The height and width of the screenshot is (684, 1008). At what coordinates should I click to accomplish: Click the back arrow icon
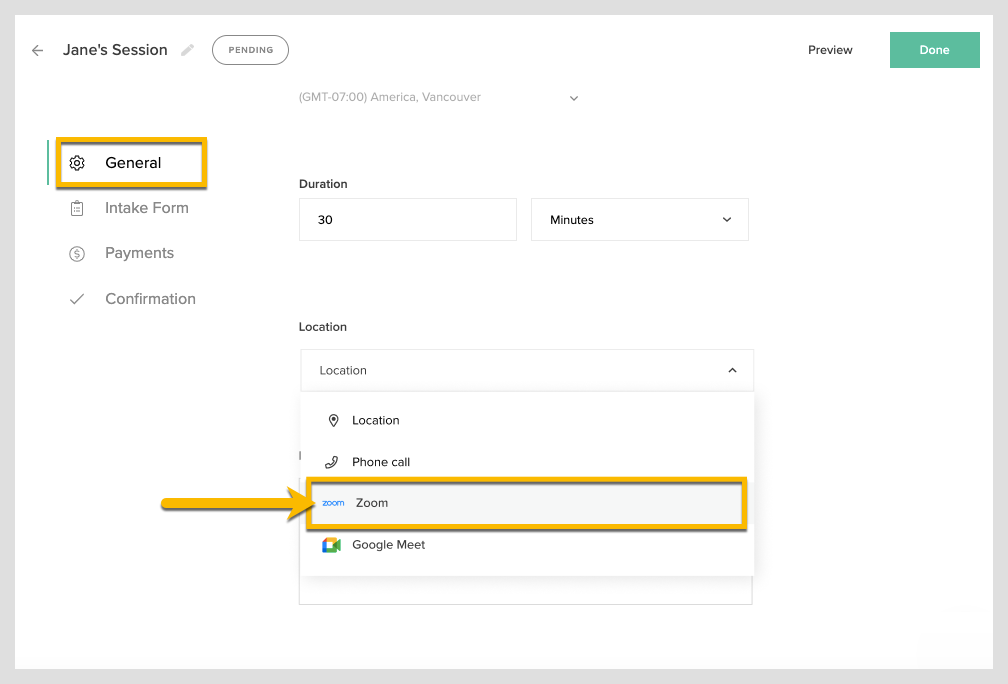[x=38, y=50]
